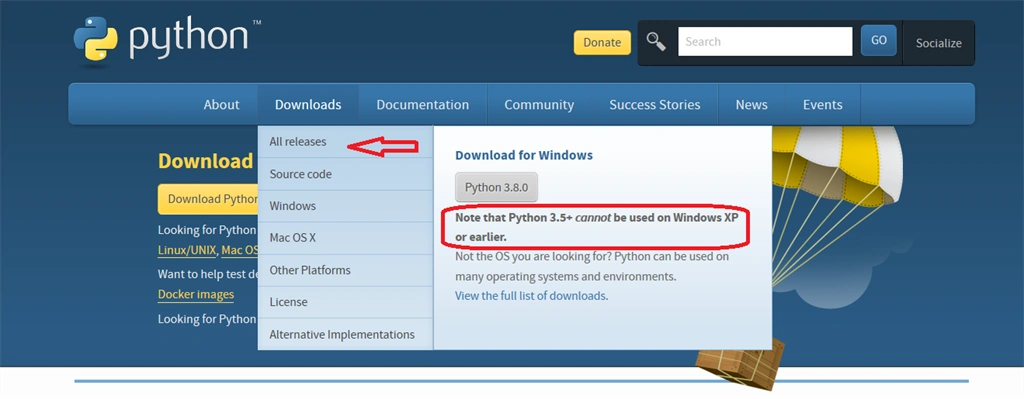Select All releases from Downloads dropdown
The height and width of the screenshot is (399, 1024).
coord(298,142)
